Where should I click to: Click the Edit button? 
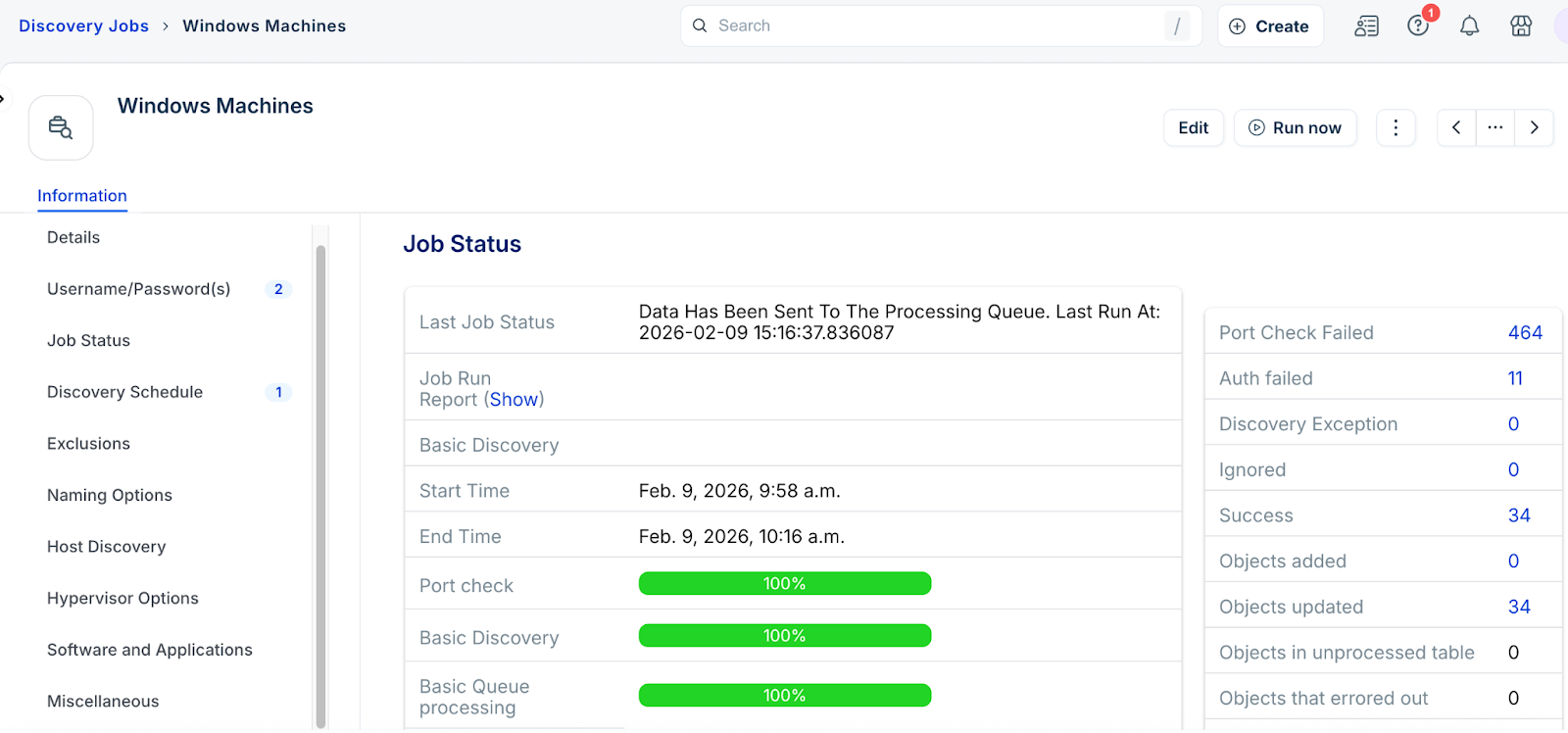coord(1194,127)
